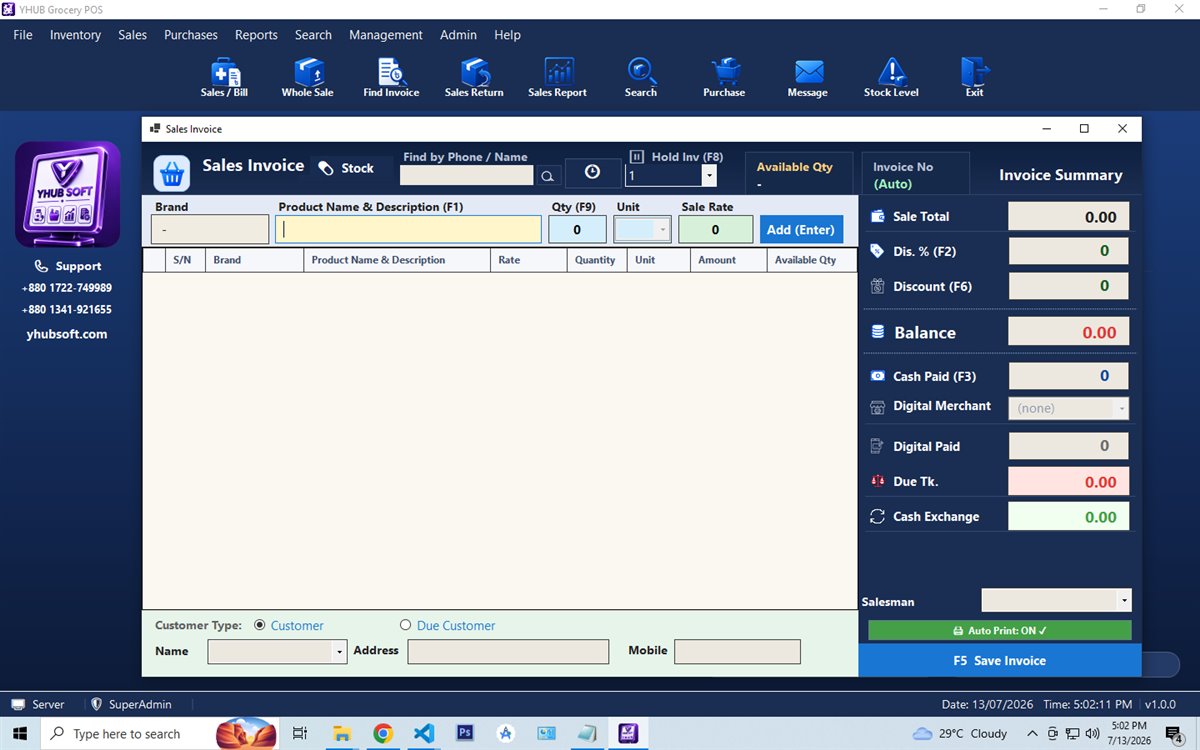This screenshot has height=750, width=1200.
Task: Click the Stock button
Action: coord(346,168)
